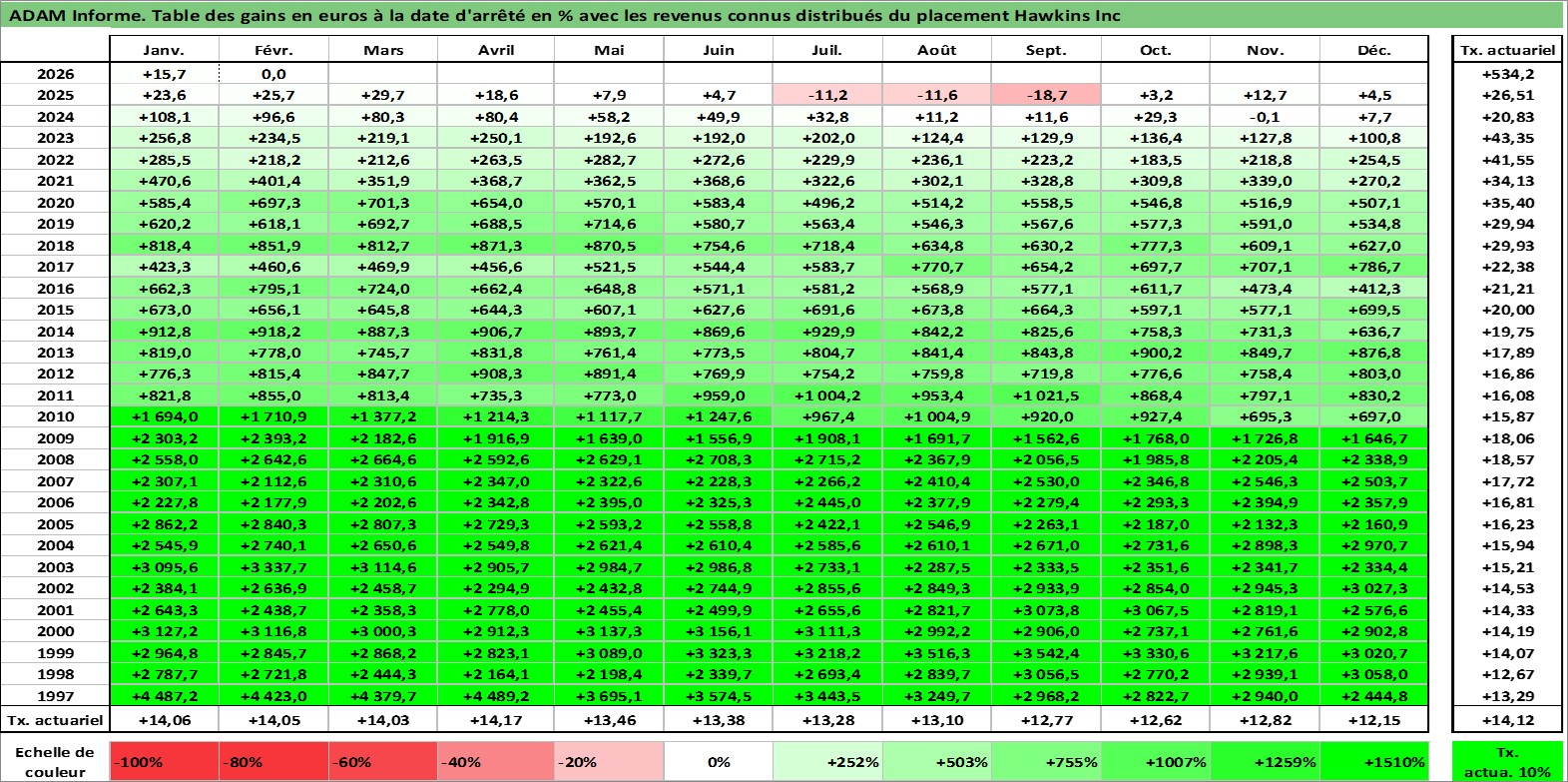The image size is (1568, 782).
Task: Click the '+3 542,4' cell for September 1999
Action: click(1046, 653)
